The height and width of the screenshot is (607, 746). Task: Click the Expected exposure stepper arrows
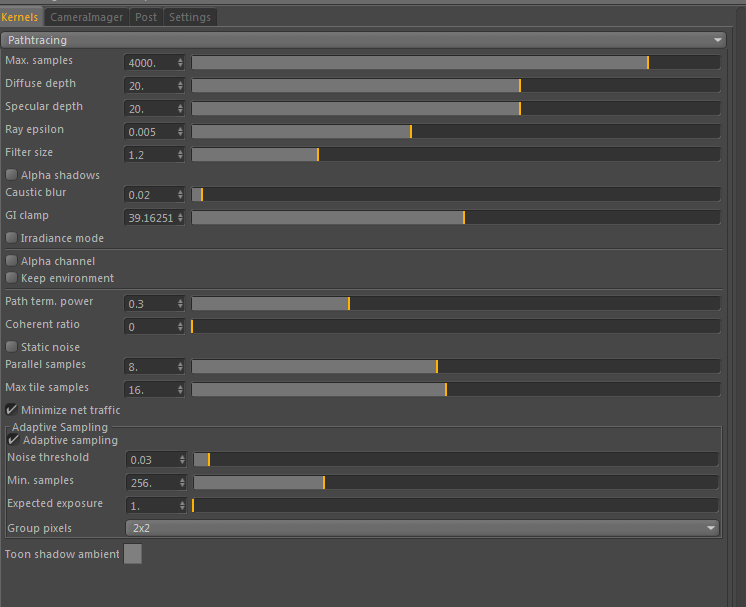182,505
